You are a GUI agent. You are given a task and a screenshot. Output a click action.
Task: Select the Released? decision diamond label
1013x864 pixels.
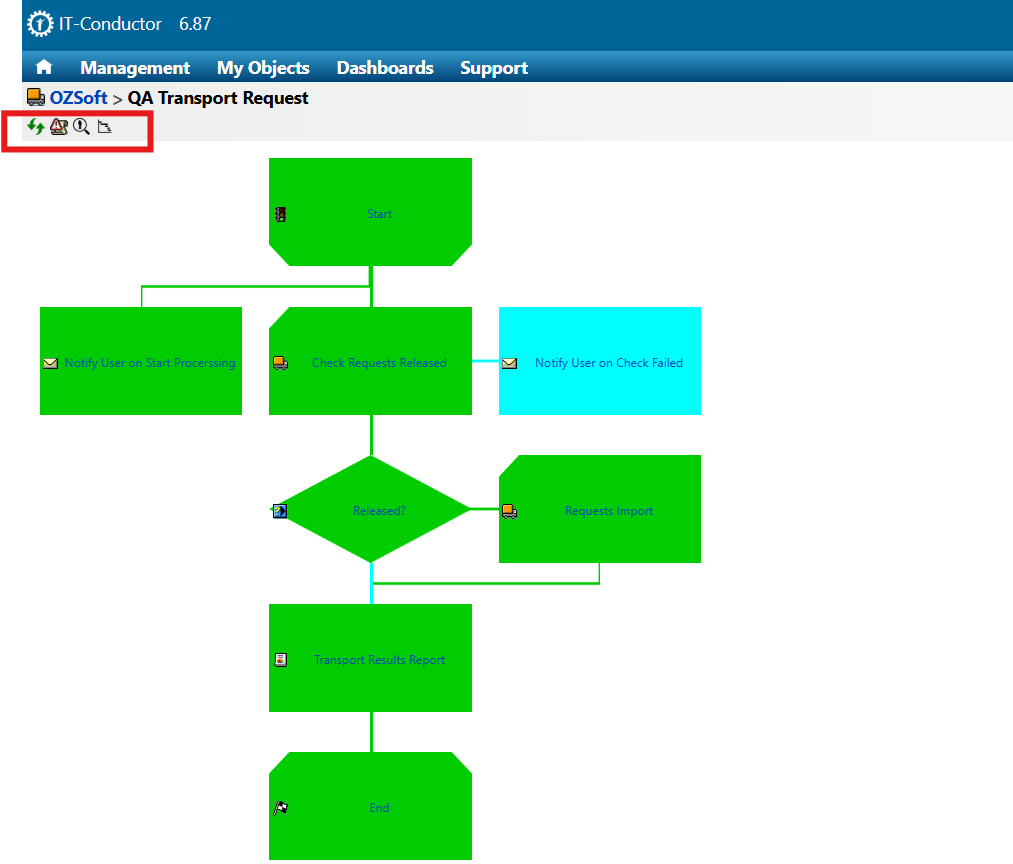(x=379, y=511)
